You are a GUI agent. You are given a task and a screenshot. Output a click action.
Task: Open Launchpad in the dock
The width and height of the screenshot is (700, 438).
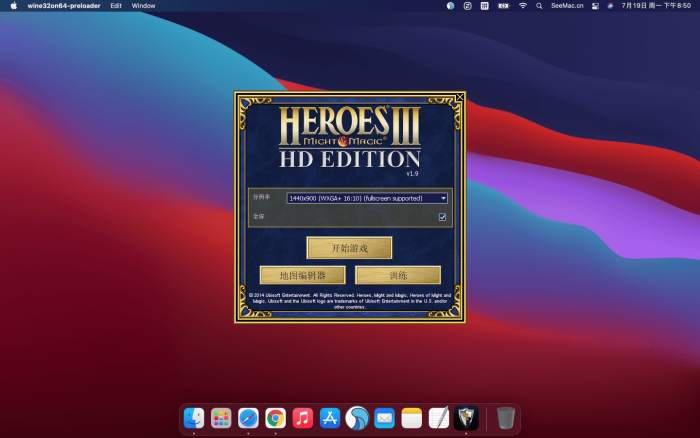tap(222, 418)
